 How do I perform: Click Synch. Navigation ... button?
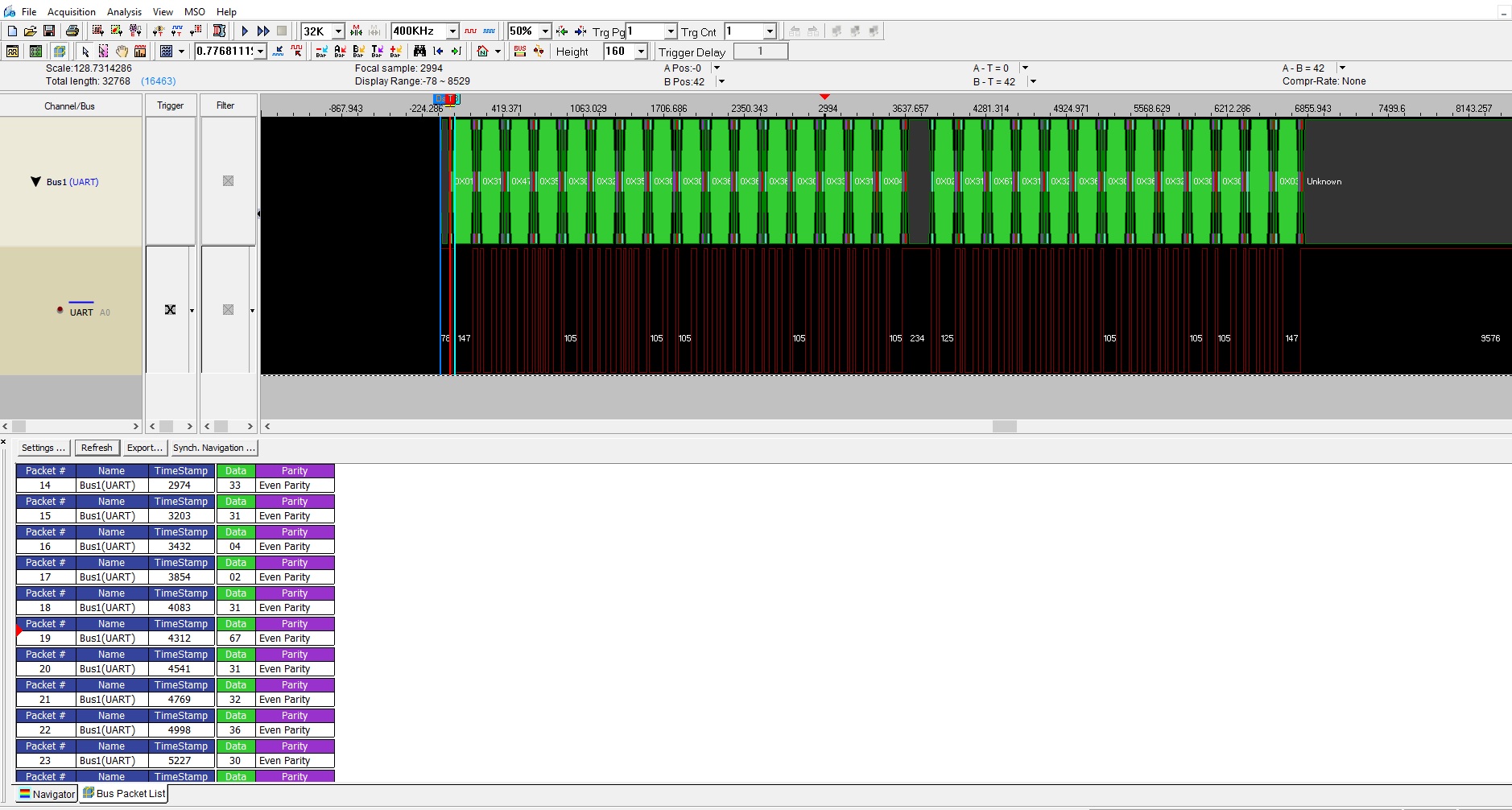[214, 448]
